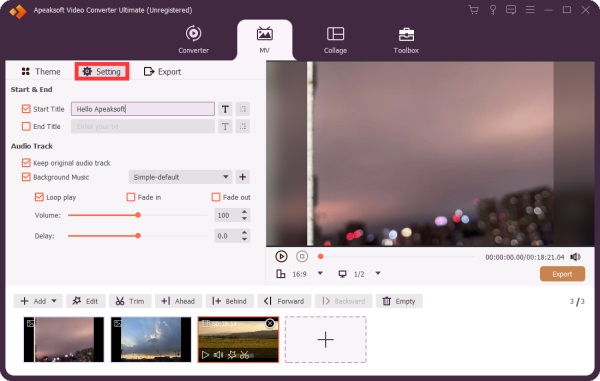Click the Volume slider handle

(138, 215)
